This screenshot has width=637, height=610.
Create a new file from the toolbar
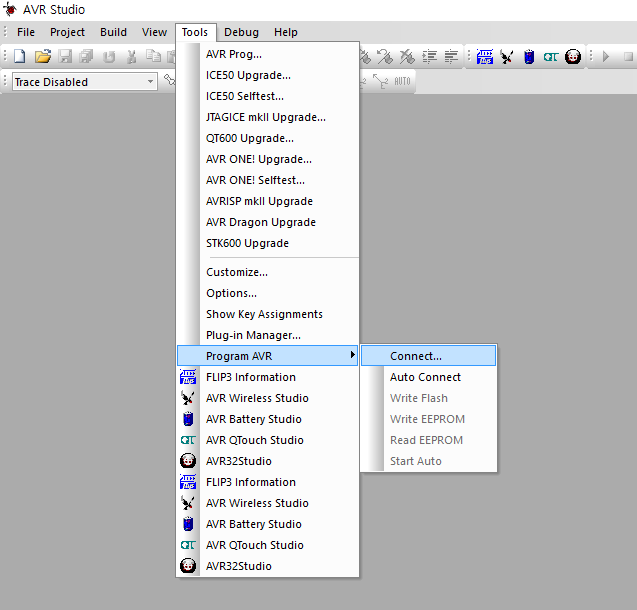click(20, 56)
